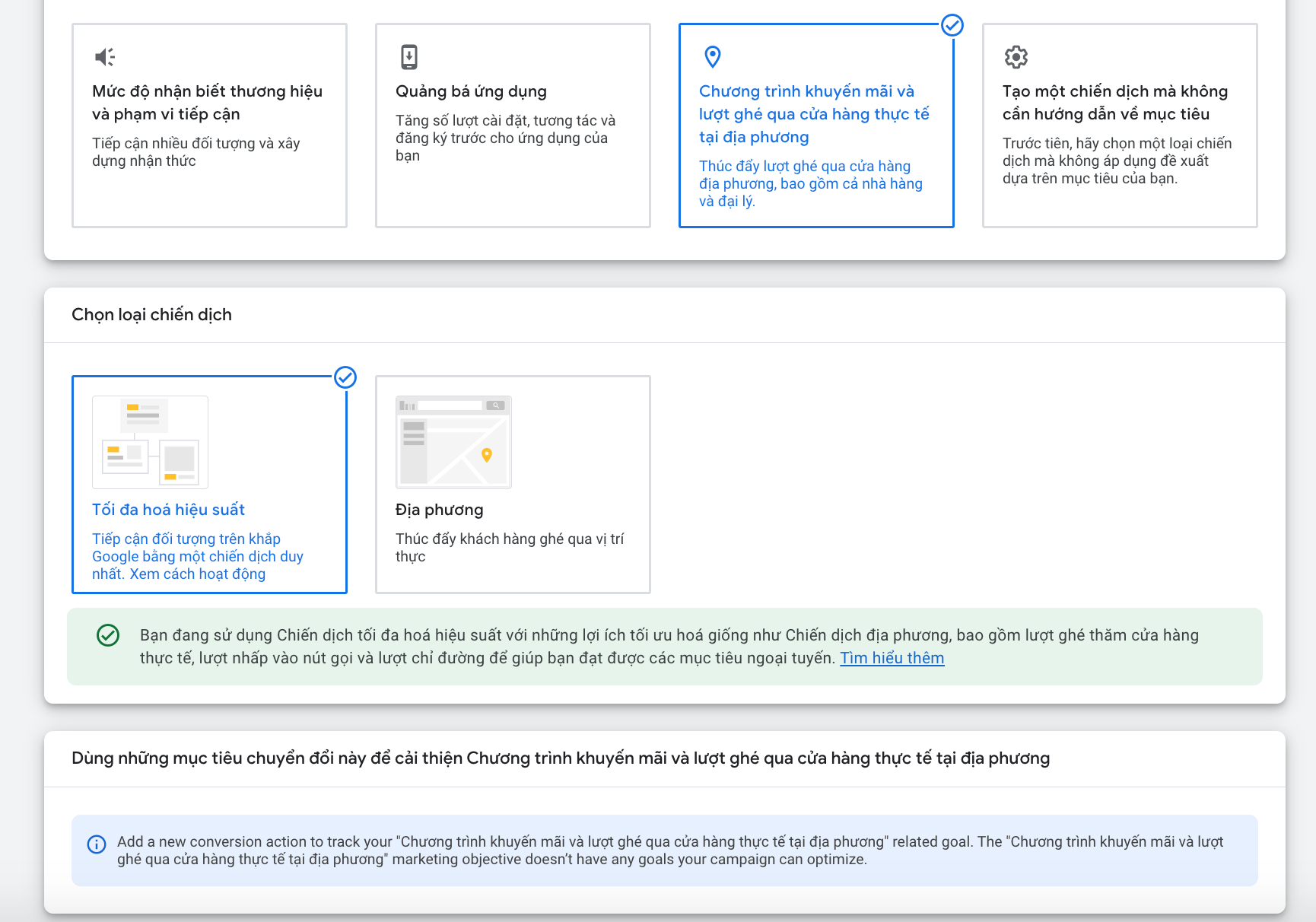
Task: Click the Performance Max illustration thumbnail
Action: click(150, 442)
